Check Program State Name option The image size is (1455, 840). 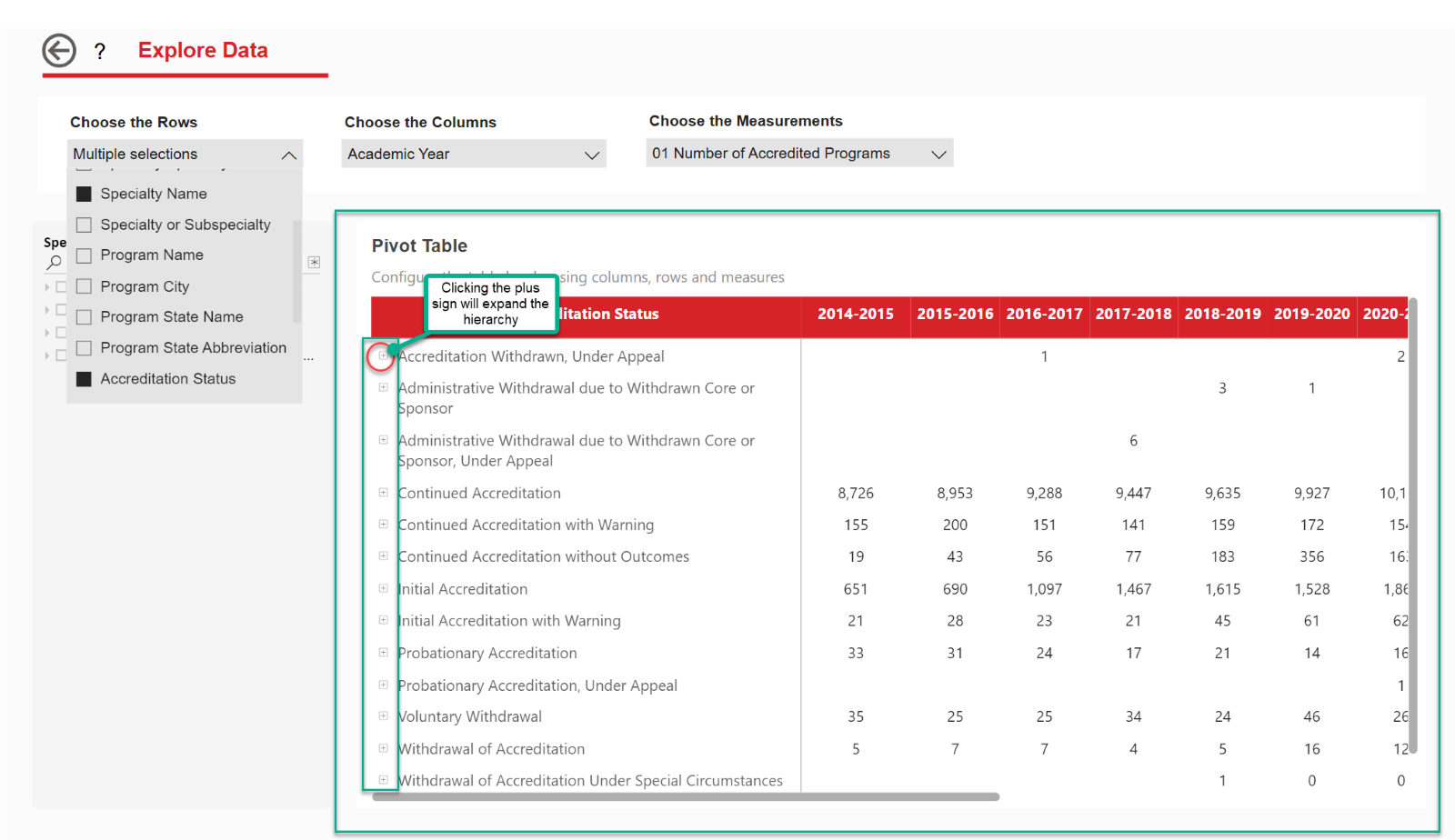coord(84,317)
